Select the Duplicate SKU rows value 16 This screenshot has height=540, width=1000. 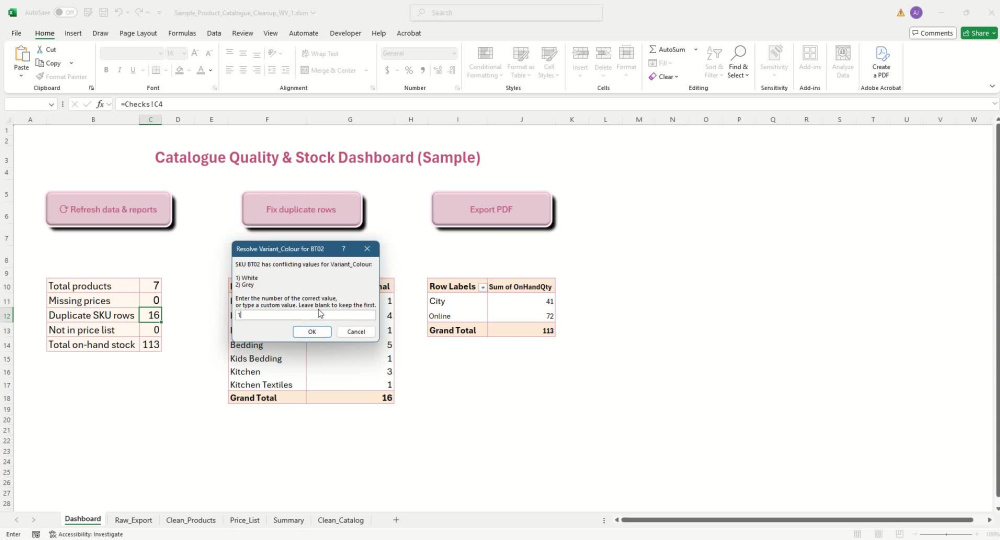[151, 315]
